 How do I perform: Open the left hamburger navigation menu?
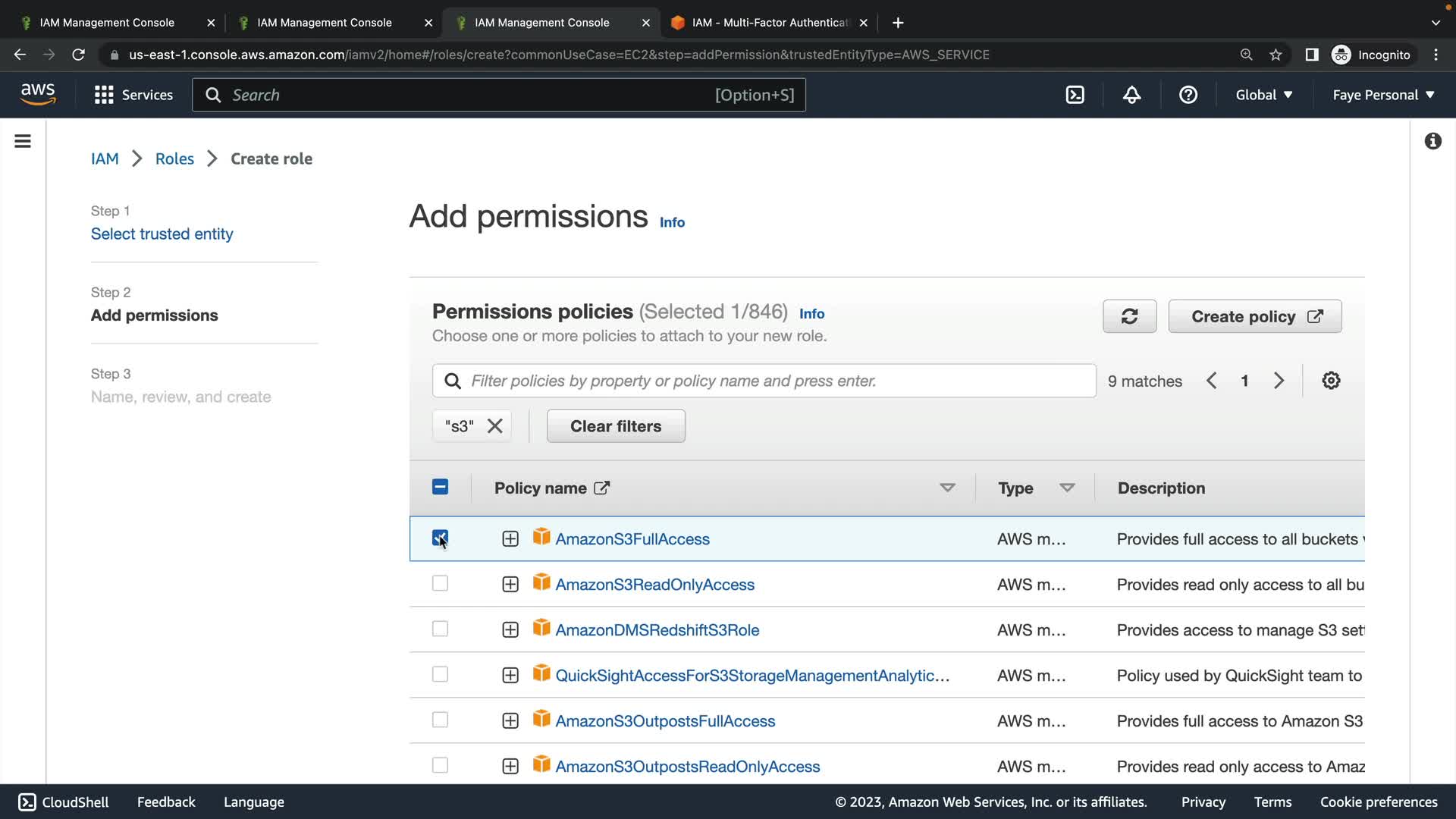(x=23, y=141)
